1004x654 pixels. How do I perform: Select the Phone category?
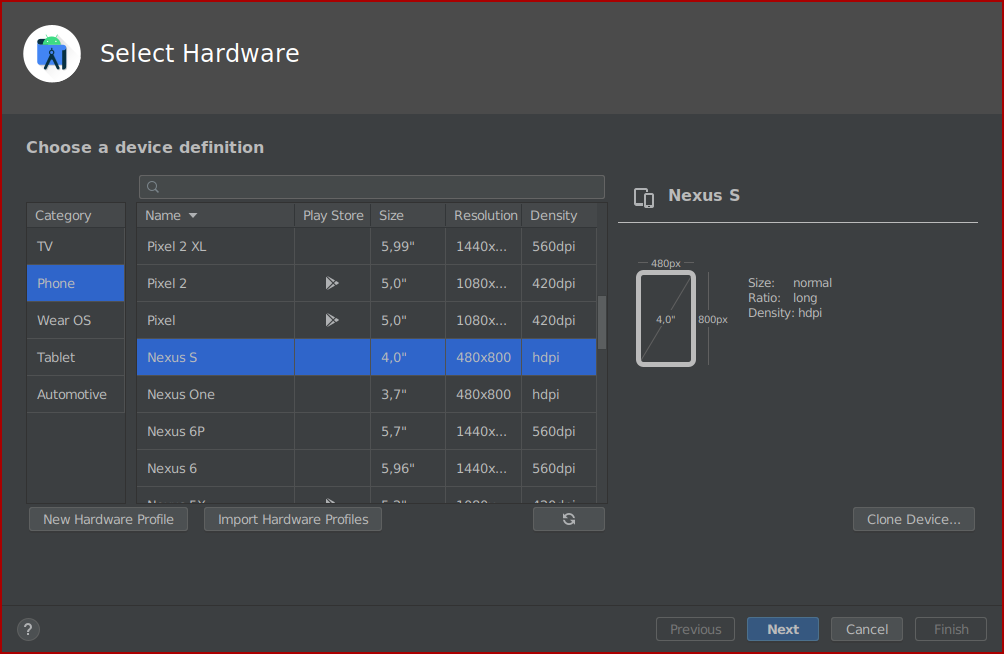click(76, 283)
